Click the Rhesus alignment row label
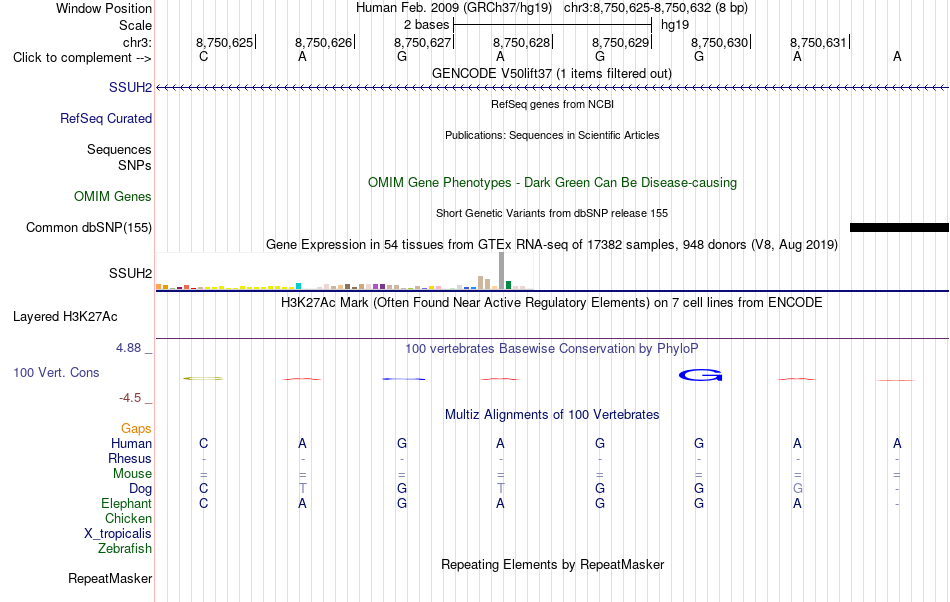This screenshot has height=602, width=950. click(130, 458)
